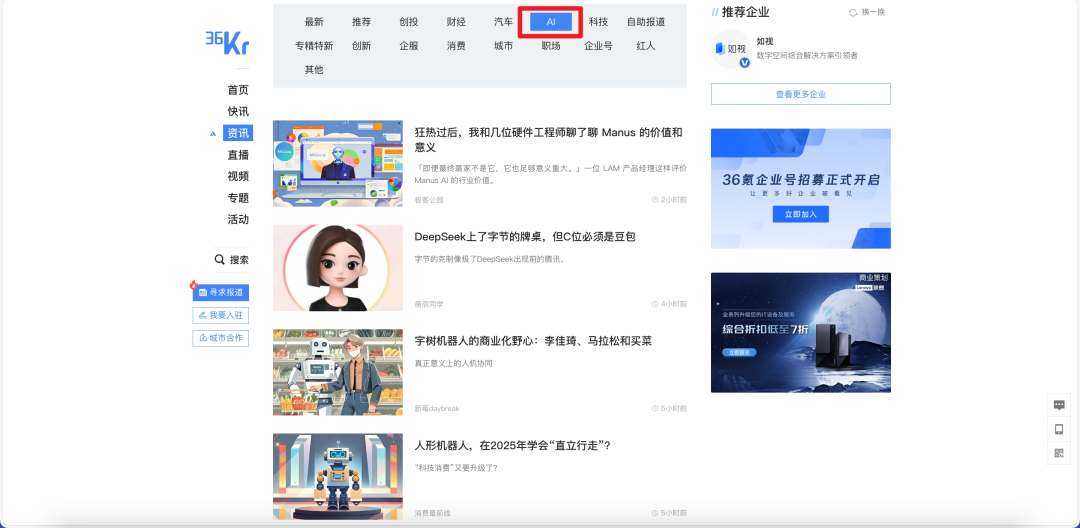Click the 如视 company name

pos(765,41)
